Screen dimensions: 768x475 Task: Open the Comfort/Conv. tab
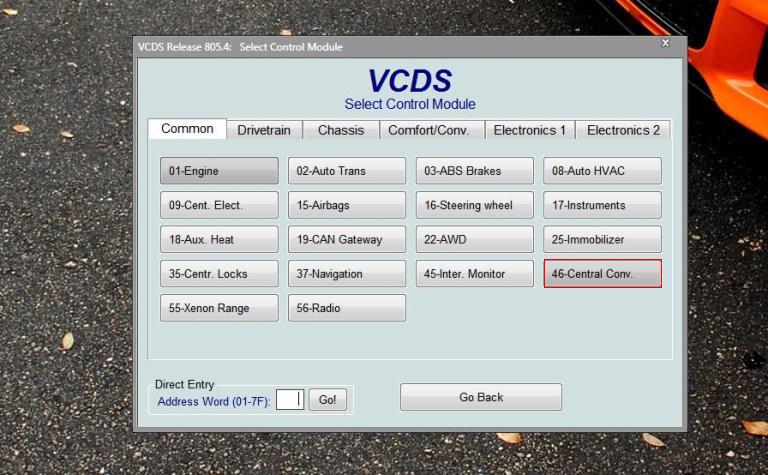(428, 130)
